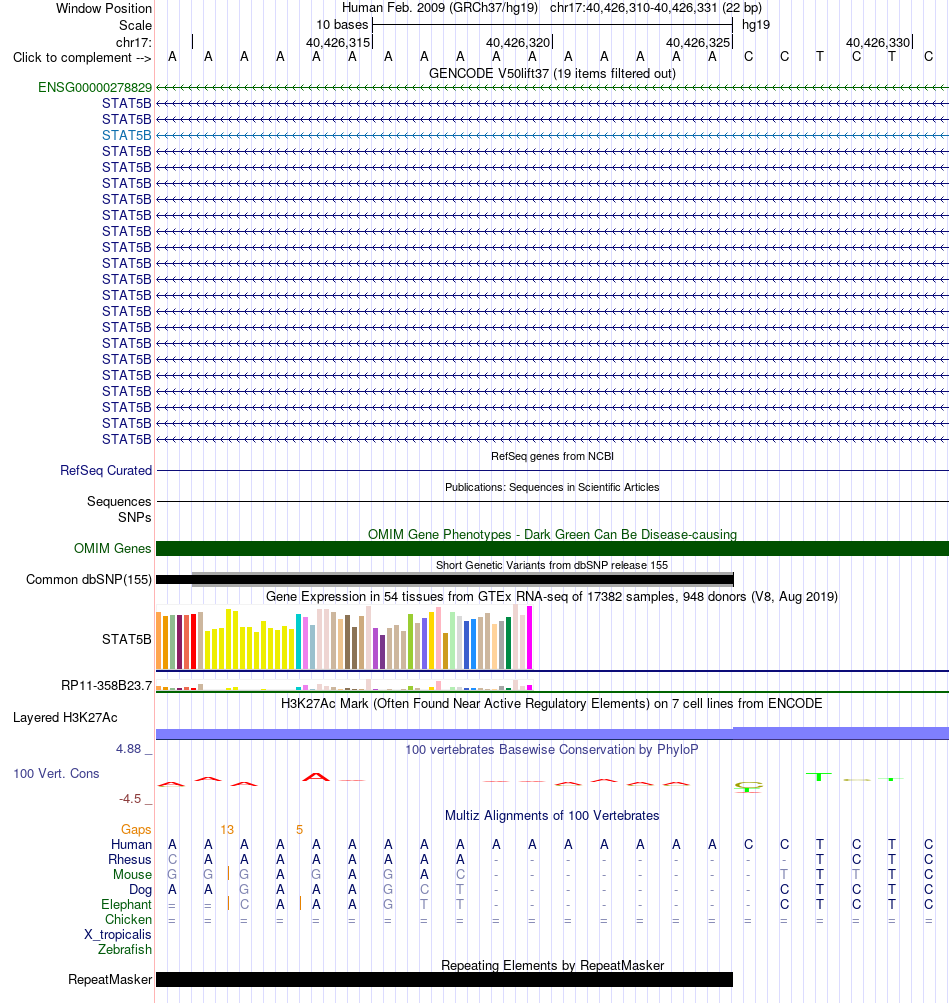This screenshot has width=950, height=1003.
Task: Click the gap count 13
Action: pyautogui.click(x=227, y=830)
